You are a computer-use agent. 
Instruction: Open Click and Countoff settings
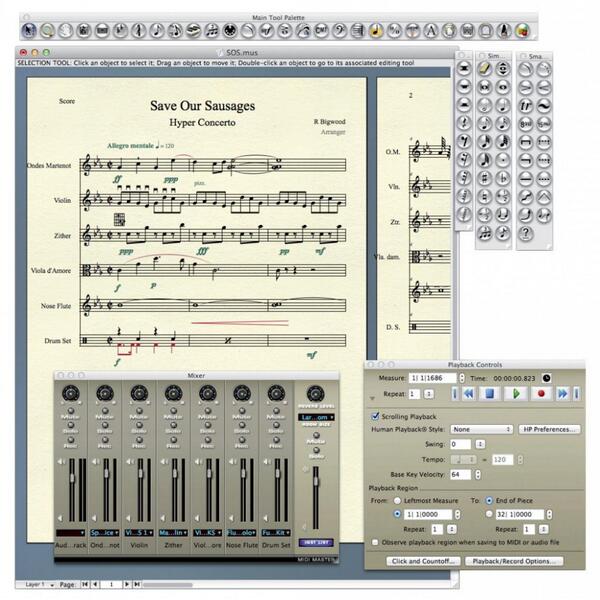[x=422, y=561]
